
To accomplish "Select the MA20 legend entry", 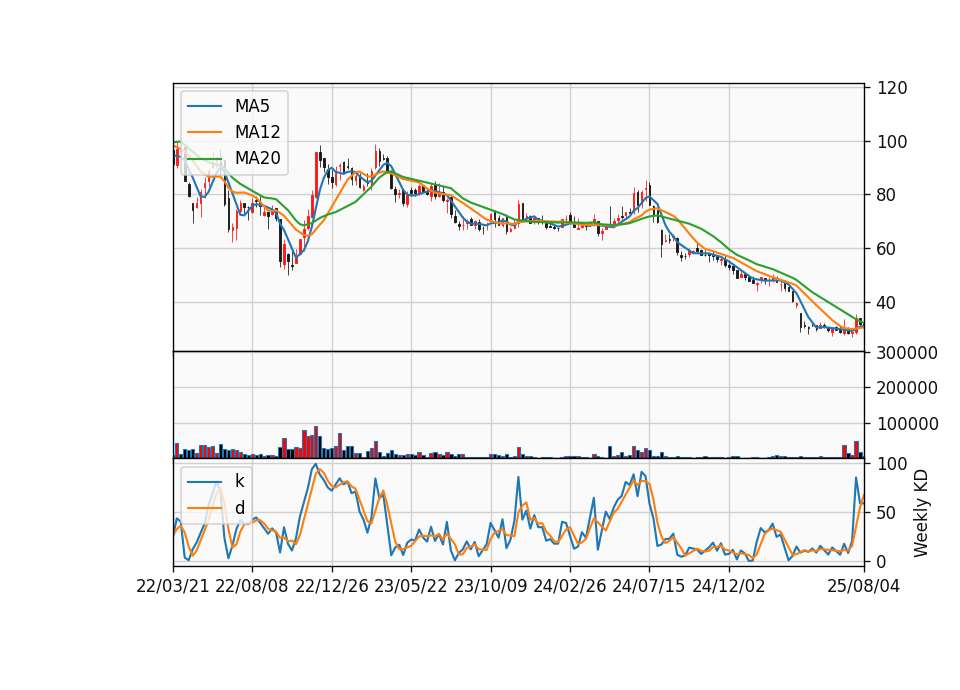I will (235, 158).
